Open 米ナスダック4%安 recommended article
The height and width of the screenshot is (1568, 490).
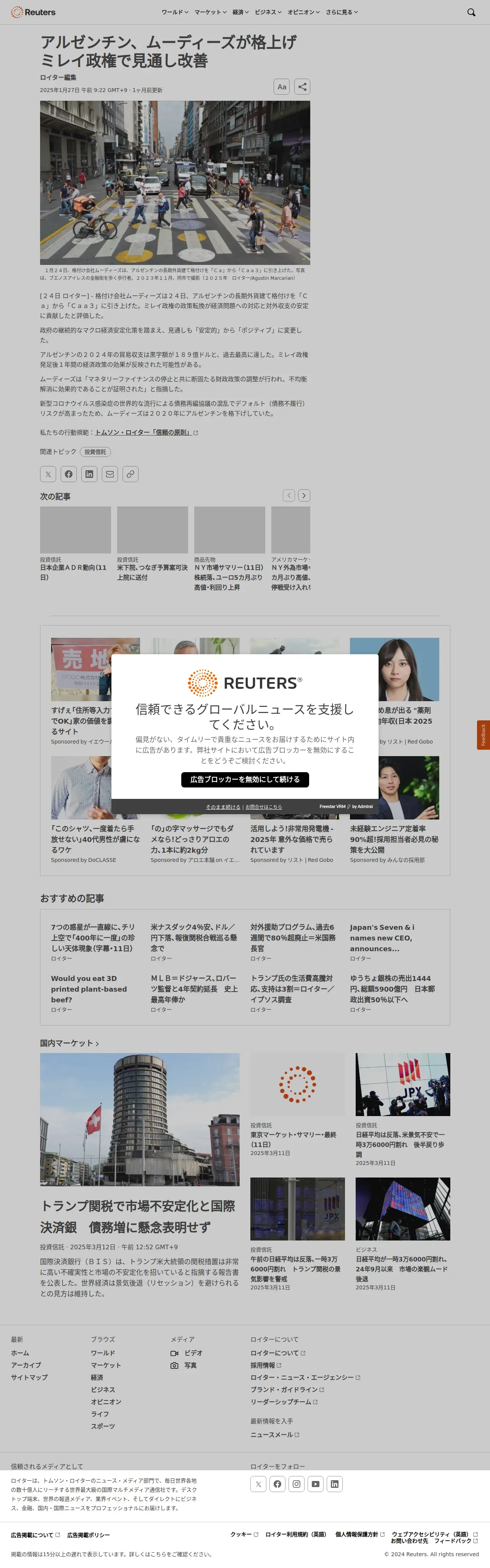click(194, 938)
